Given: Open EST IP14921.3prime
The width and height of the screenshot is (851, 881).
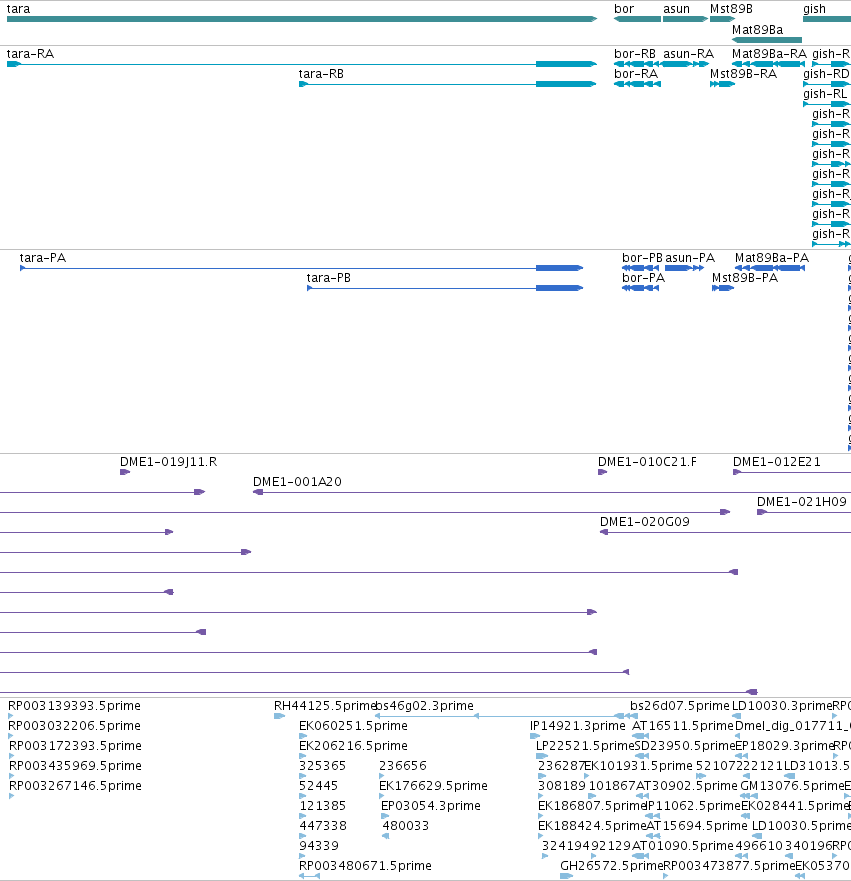Looking at the screenshot, I should [535, 736].
